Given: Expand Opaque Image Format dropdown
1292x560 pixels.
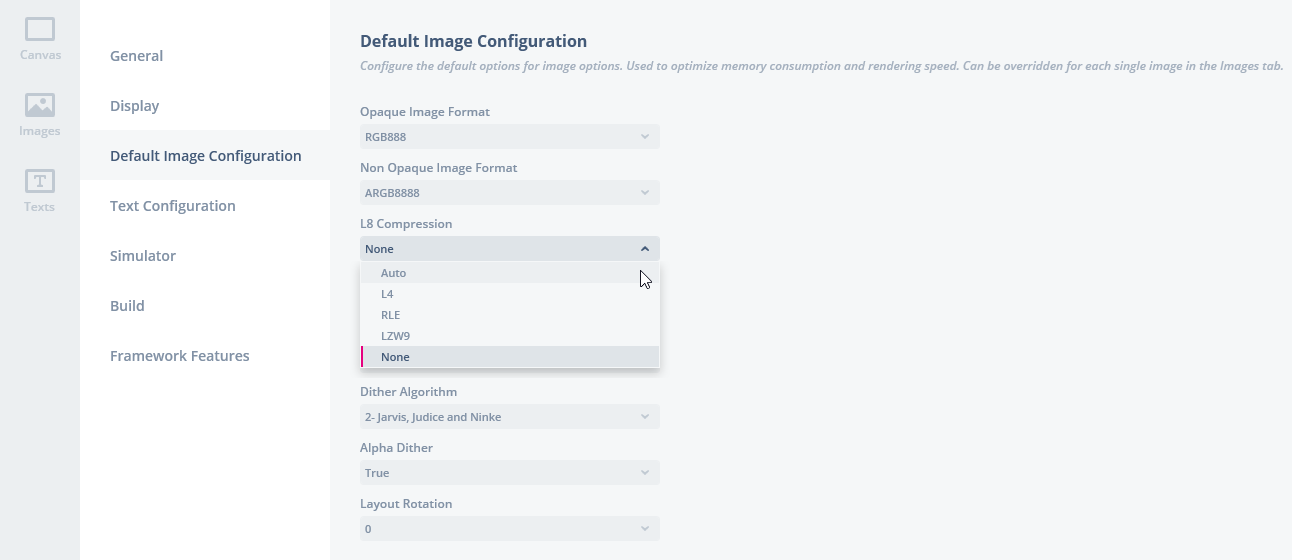Looking at the screenshot, I should (509, 137).
